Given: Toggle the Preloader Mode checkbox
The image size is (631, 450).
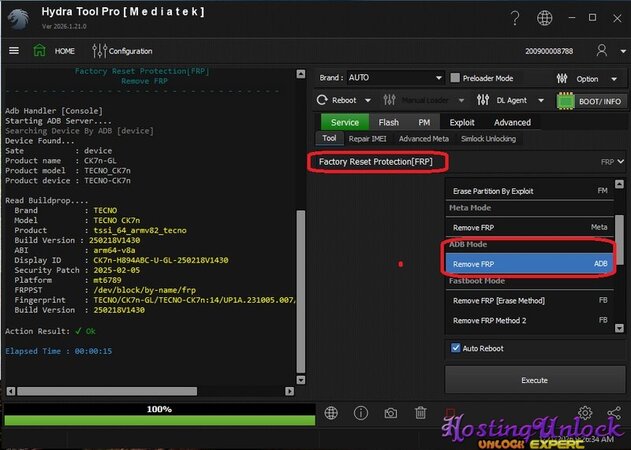Looking at the screenshot, I should (x=455, y=78).
